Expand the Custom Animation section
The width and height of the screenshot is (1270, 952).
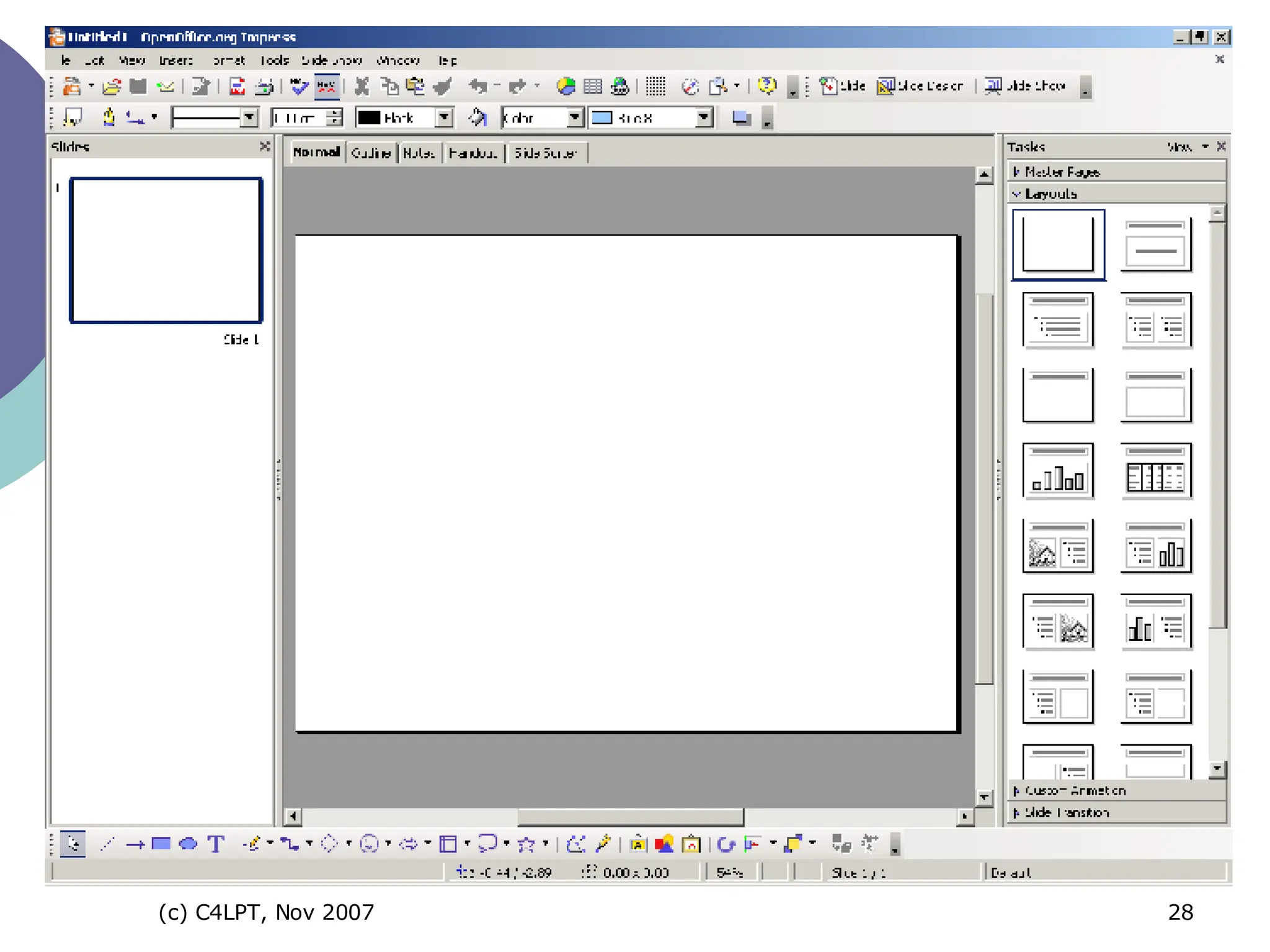point(1075,790)
